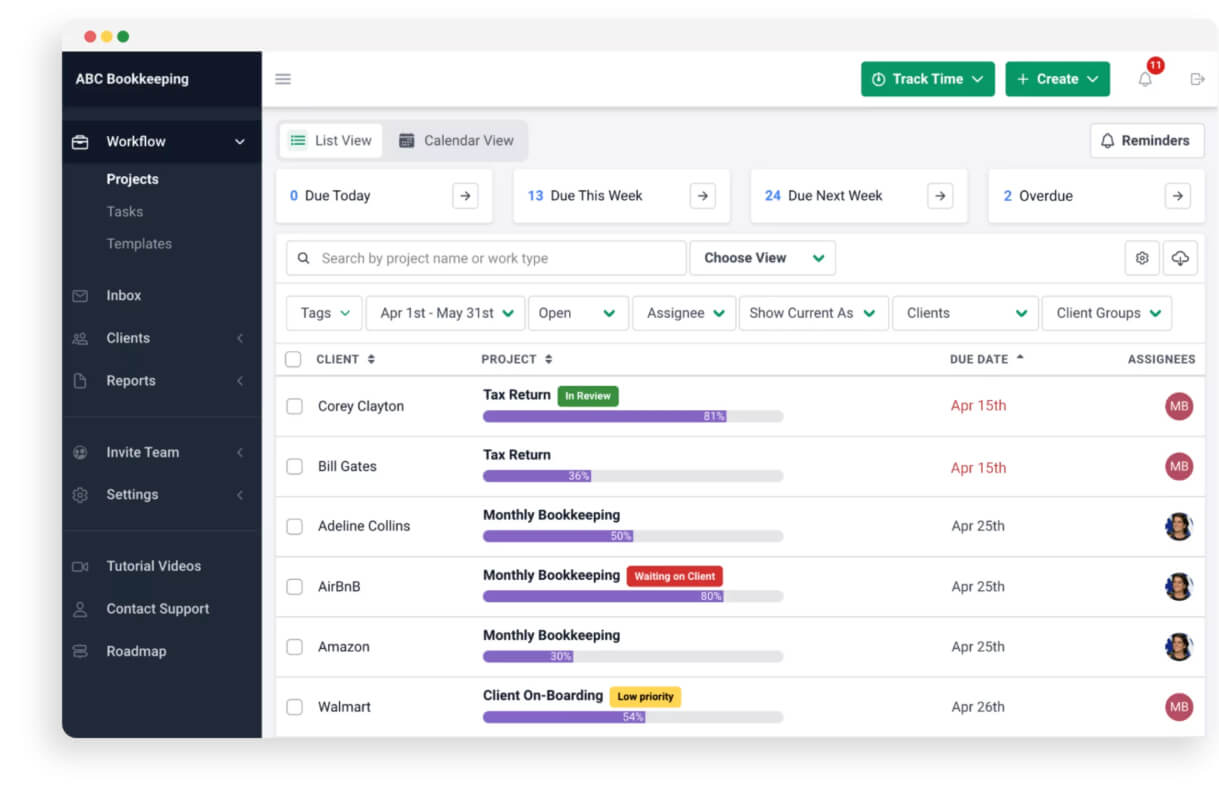Screen dimensions: 1219x800
Task: Tick the checkbox for Corey Clayton
Action: pyautogui.click(x=294, y=406)
